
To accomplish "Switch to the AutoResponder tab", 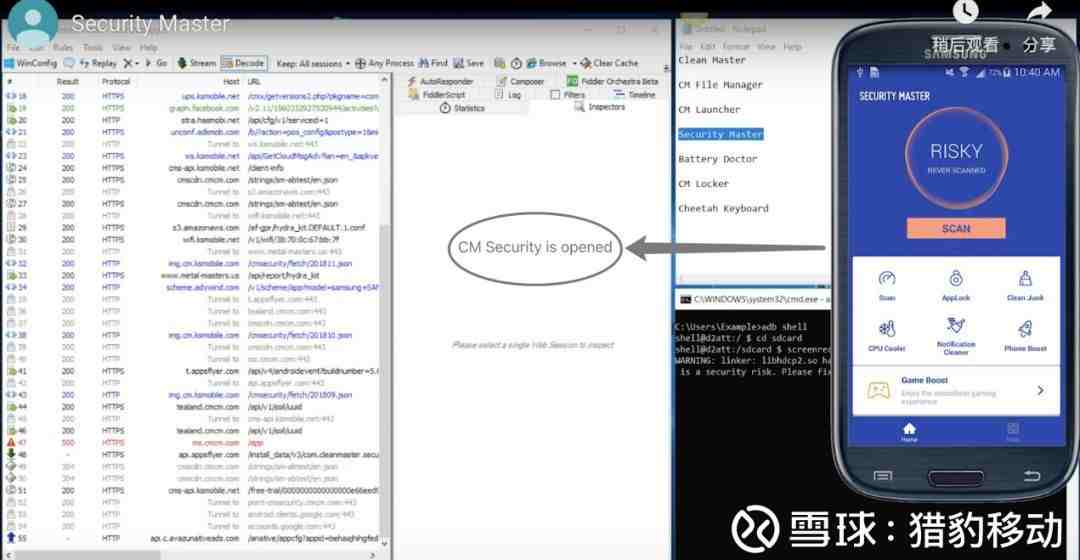I will pyautogui.click(x=440, y=81).
